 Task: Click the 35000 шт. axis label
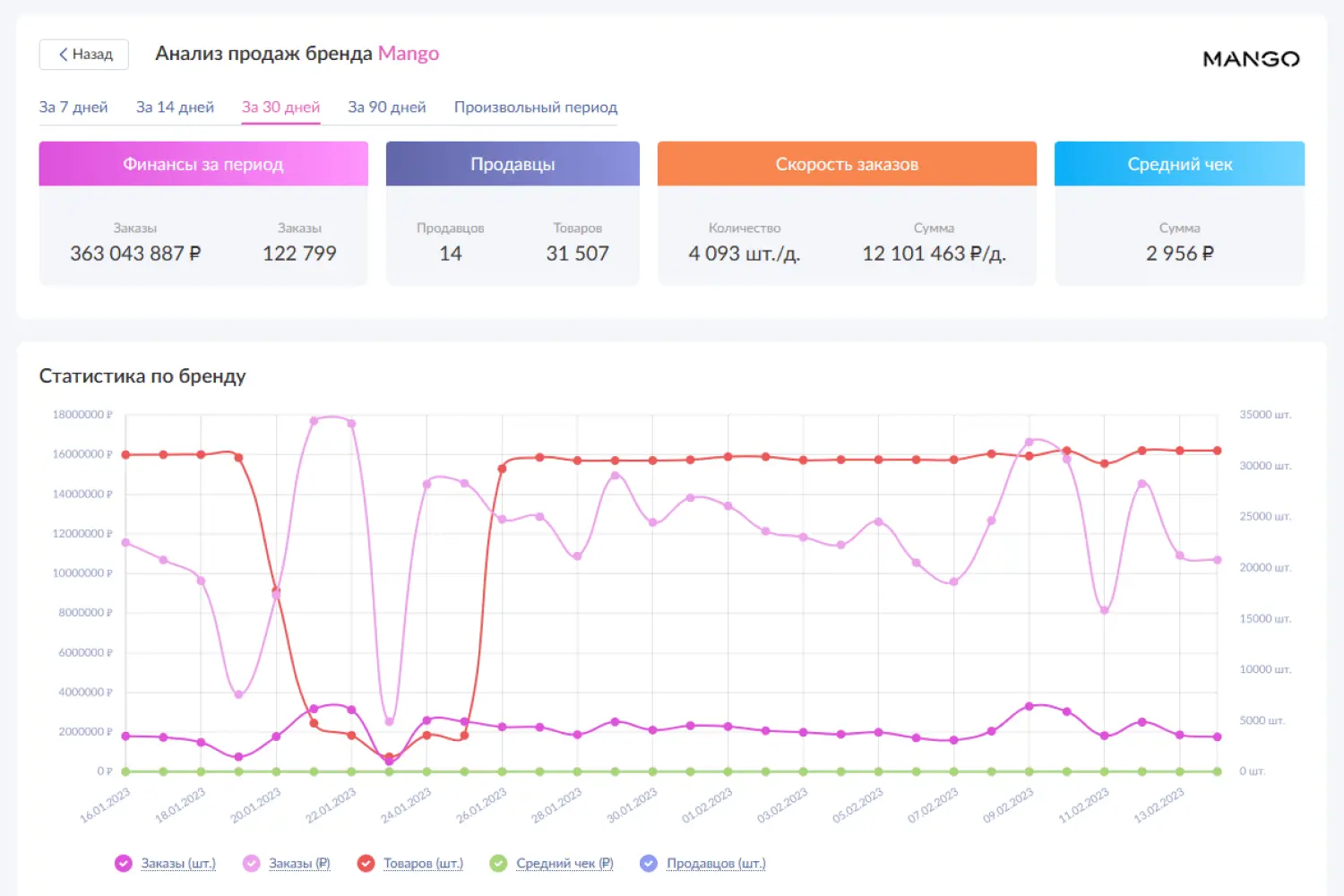tap(1265, 415)
